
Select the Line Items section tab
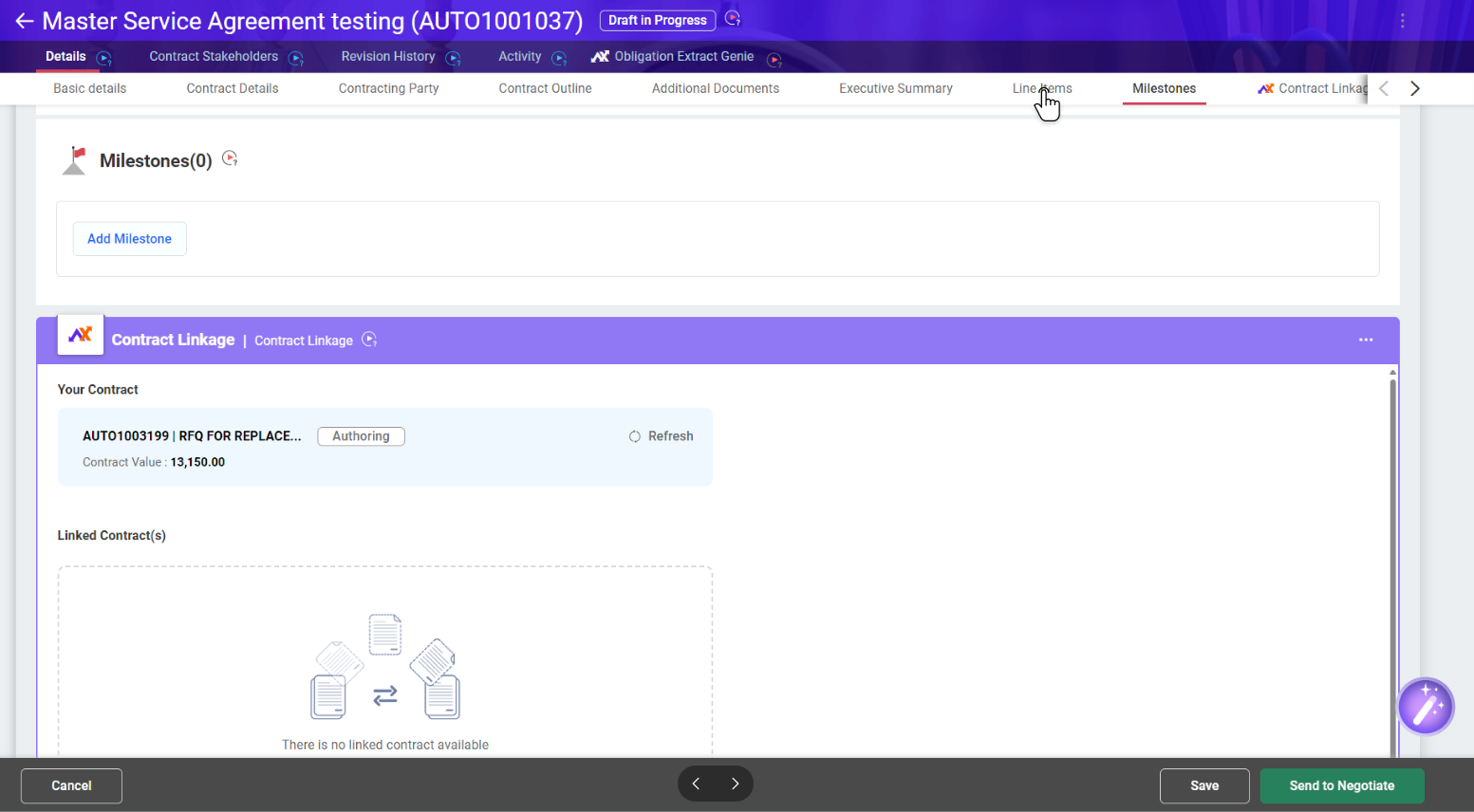[1041, 88]
